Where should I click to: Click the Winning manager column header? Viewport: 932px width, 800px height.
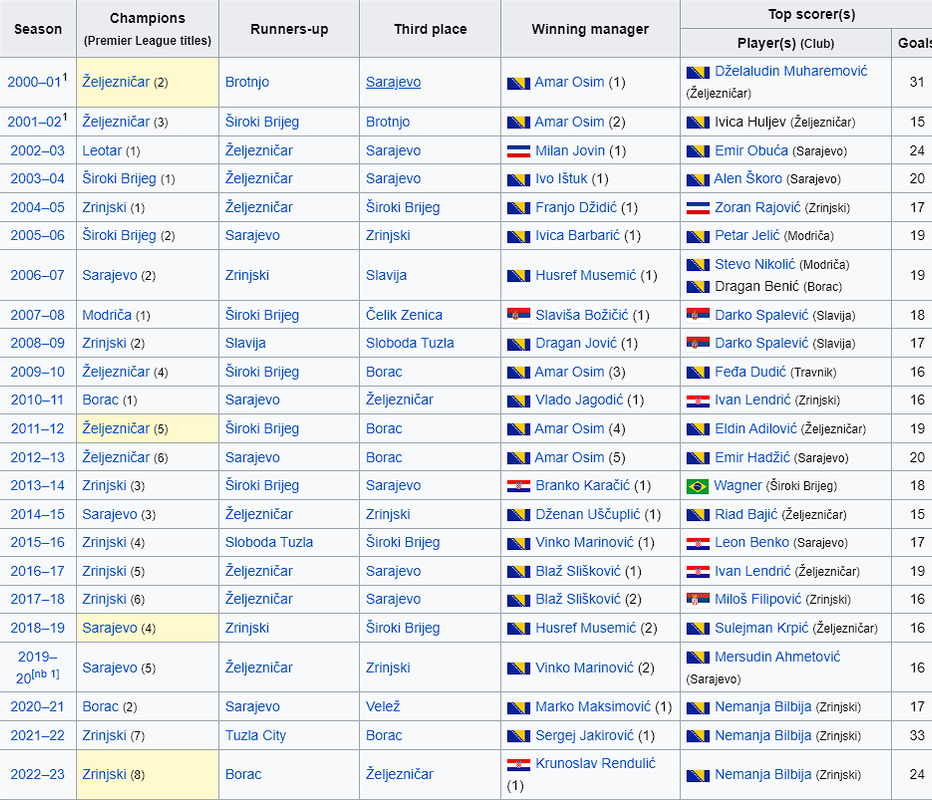click(x=590, y=29)
